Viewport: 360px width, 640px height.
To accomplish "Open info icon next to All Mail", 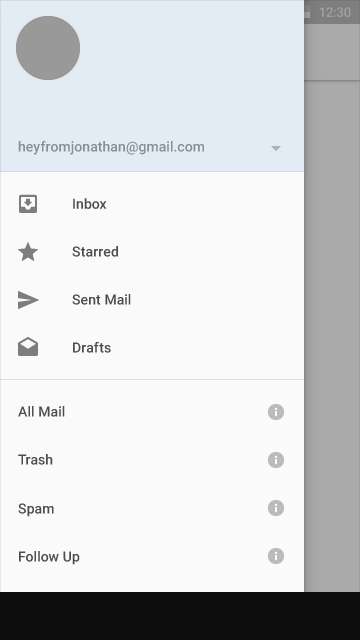I will pos(276,412).
